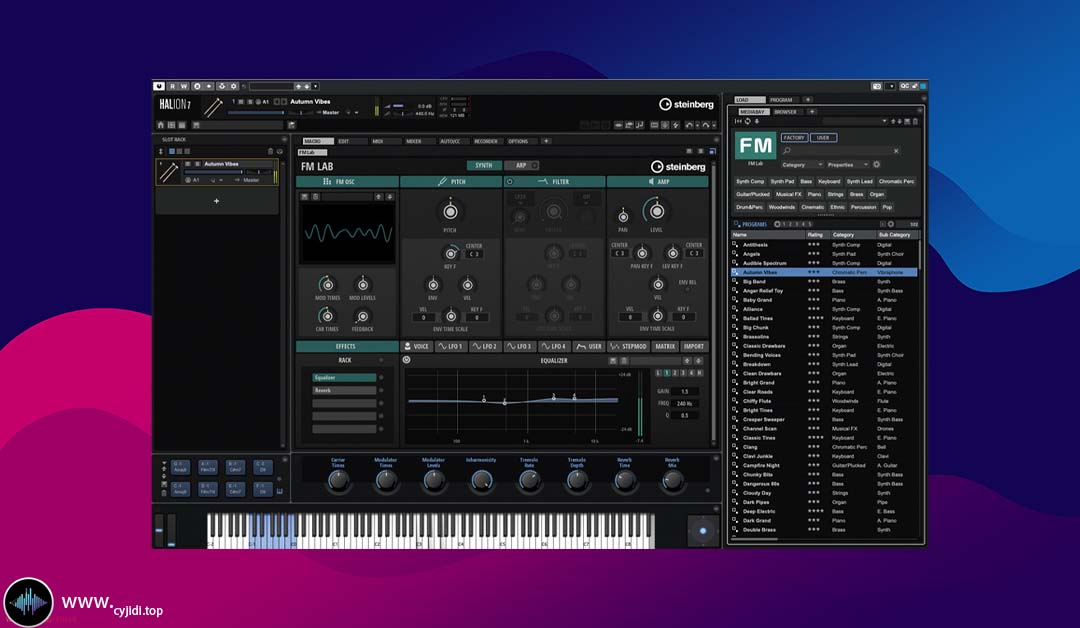The image size is (1080, 628).
Task: Open the LFO 2 tab
Action: pyautogui.click(x=485, y=346)
